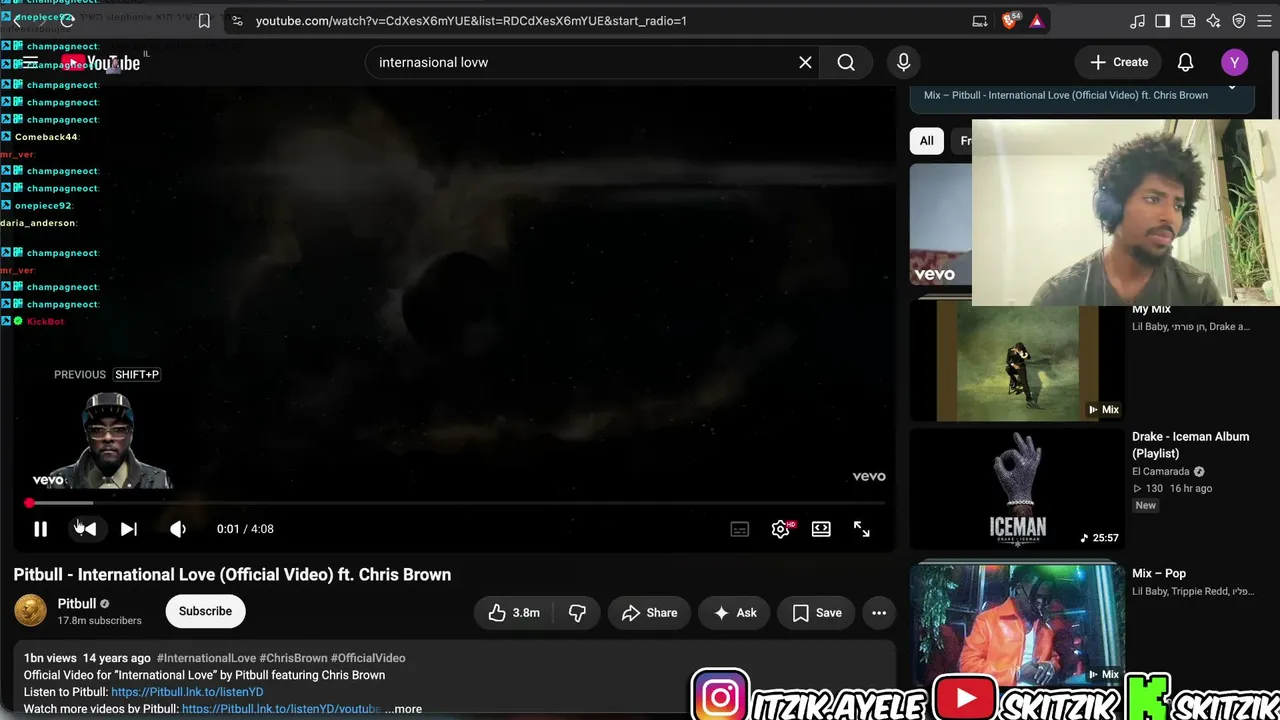Switch player to full screen
The height and width of the screenshot is (720, 1280).
coord(862,529)
